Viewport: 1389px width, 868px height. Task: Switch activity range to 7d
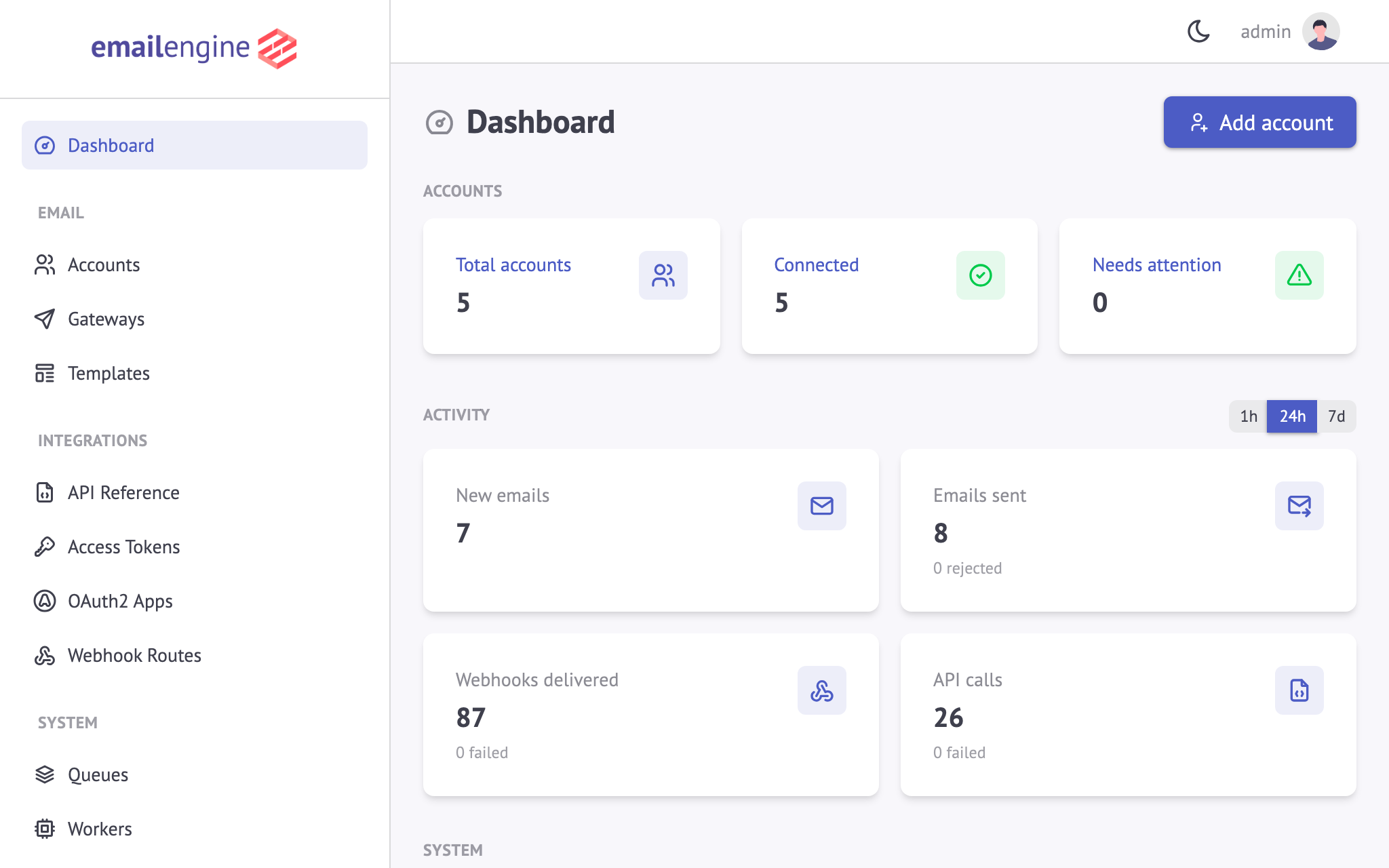pyautogui.click(x=1336, y=416)
